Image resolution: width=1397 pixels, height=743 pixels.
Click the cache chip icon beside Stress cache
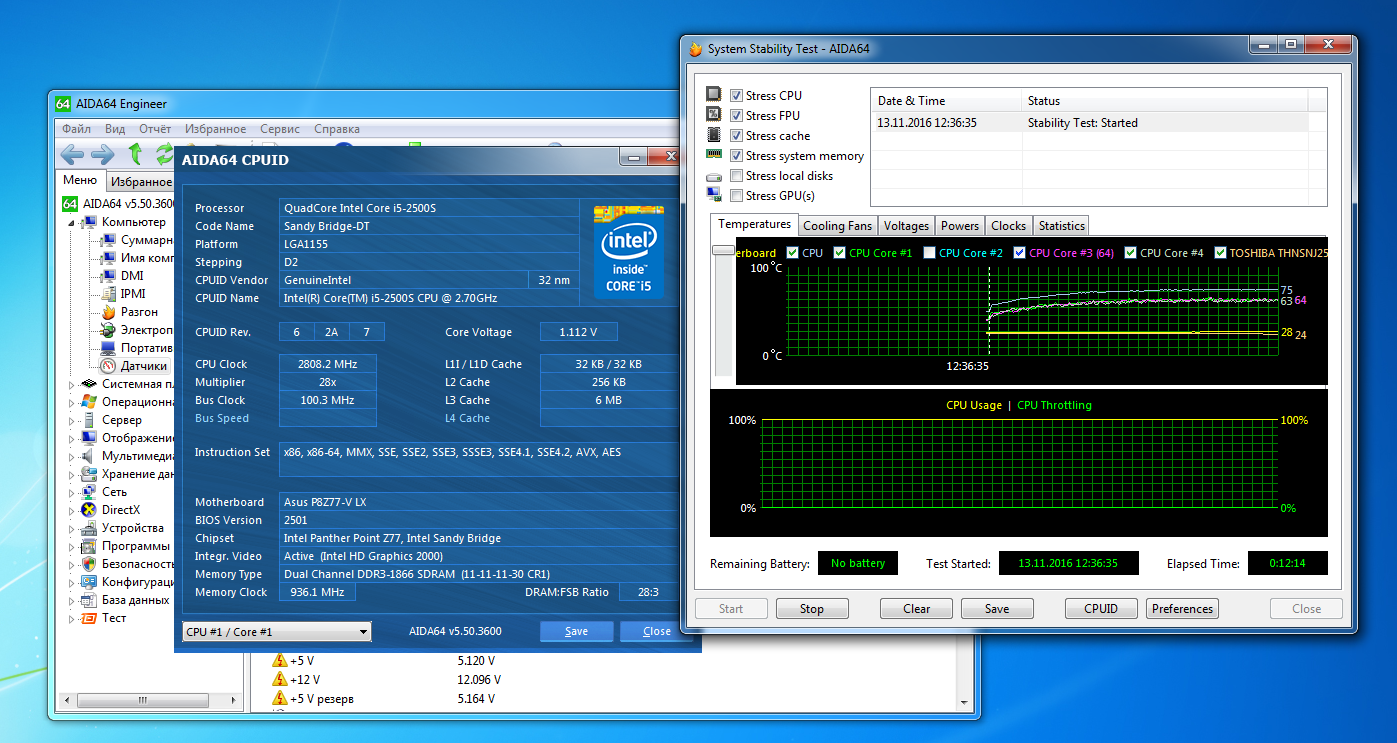(714, 135)
